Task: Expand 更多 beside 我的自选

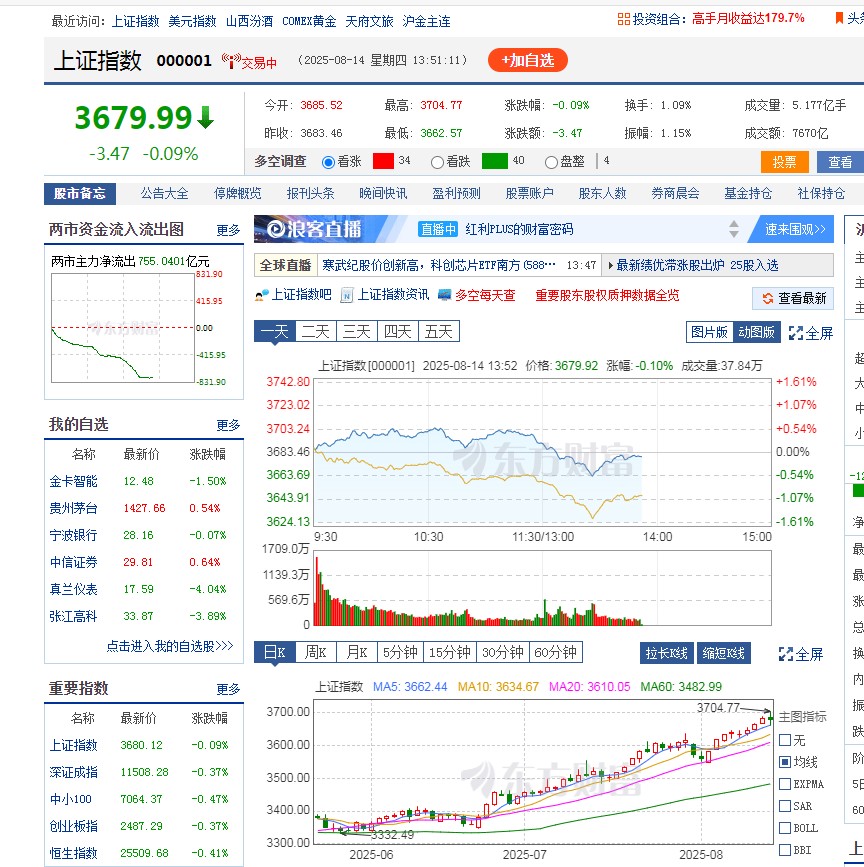Action: click(x=228, y=424)
